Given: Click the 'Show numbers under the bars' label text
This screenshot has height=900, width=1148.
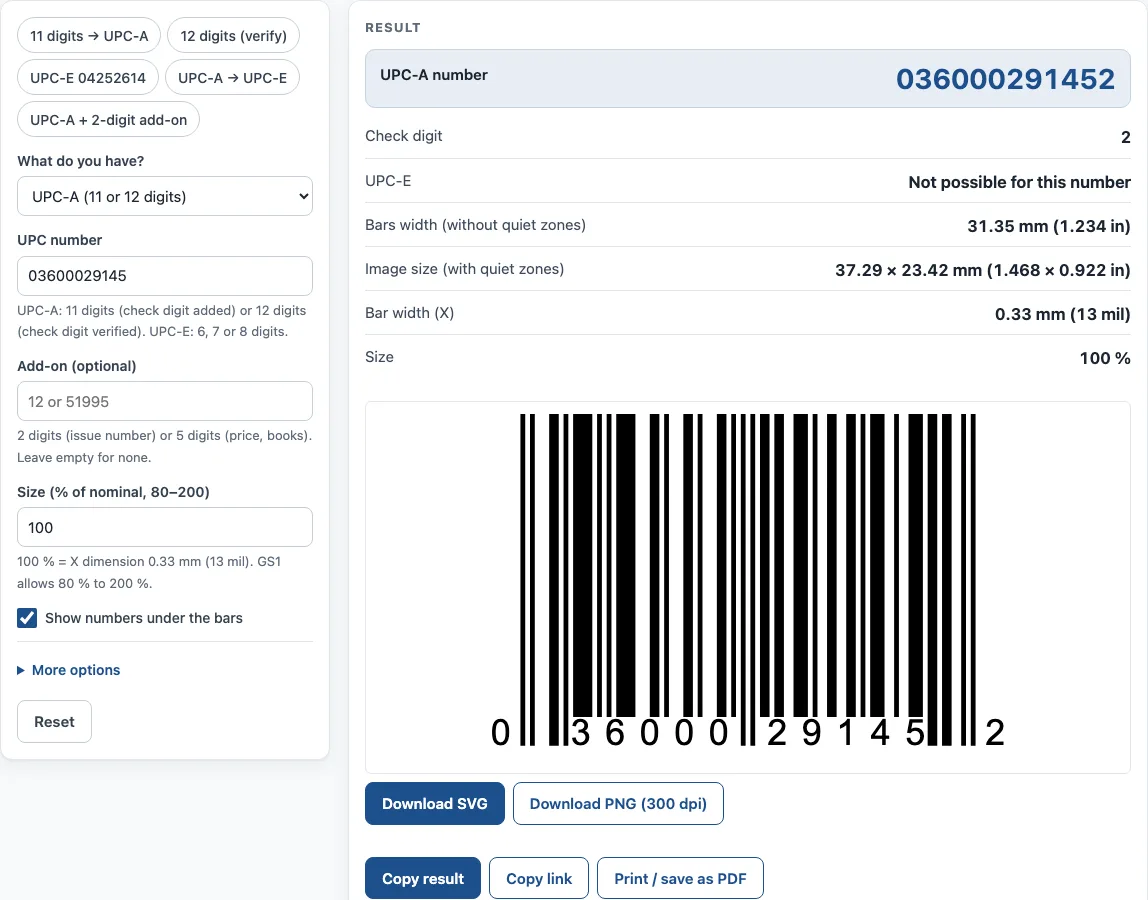Looking at the screenshot, I should click(x=144, y=618).
